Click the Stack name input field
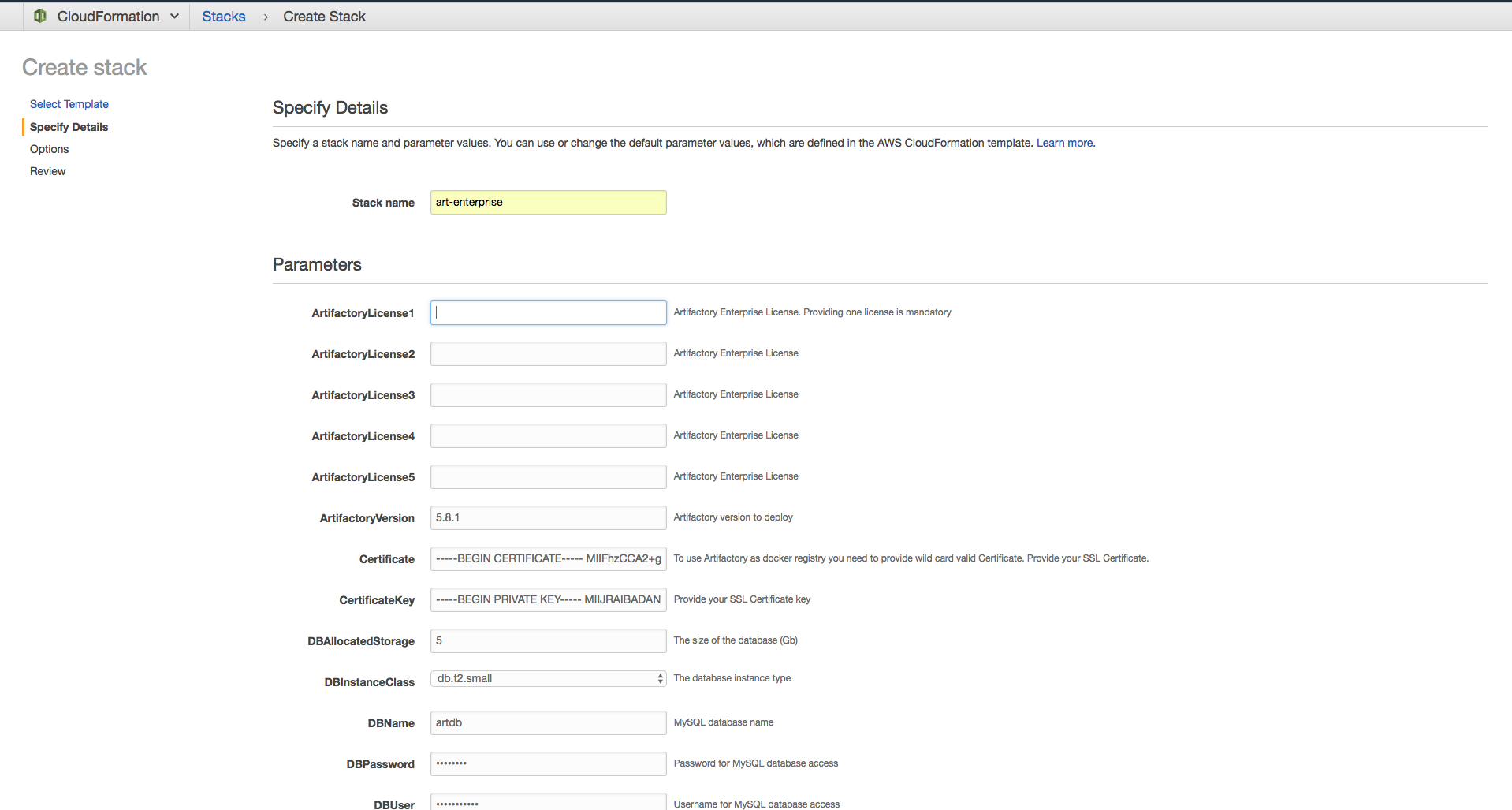The width and height of the screenshot is (1512, 810). coord(547,202)
